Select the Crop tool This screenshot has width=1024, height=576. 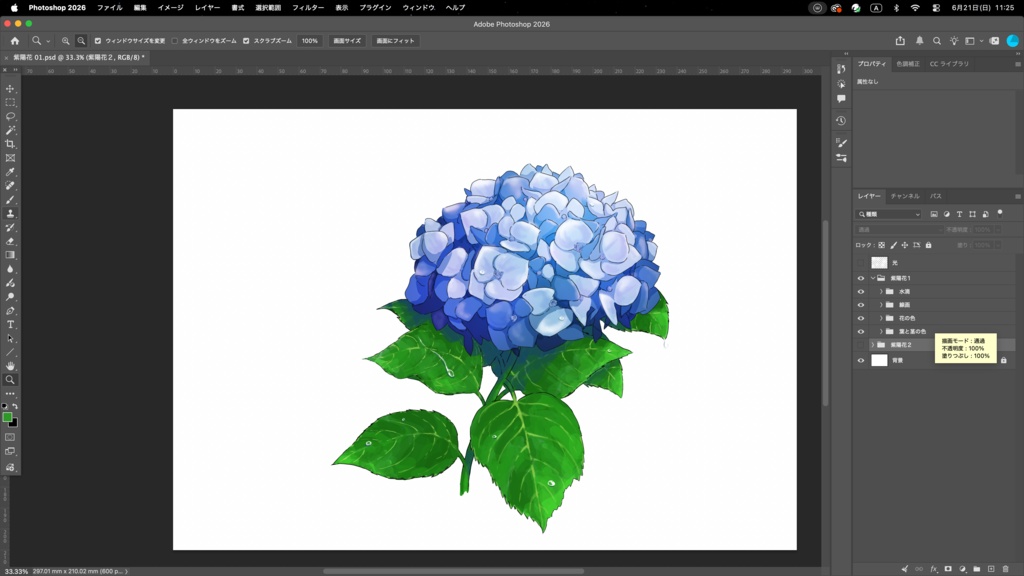click(x=10, y=144)
